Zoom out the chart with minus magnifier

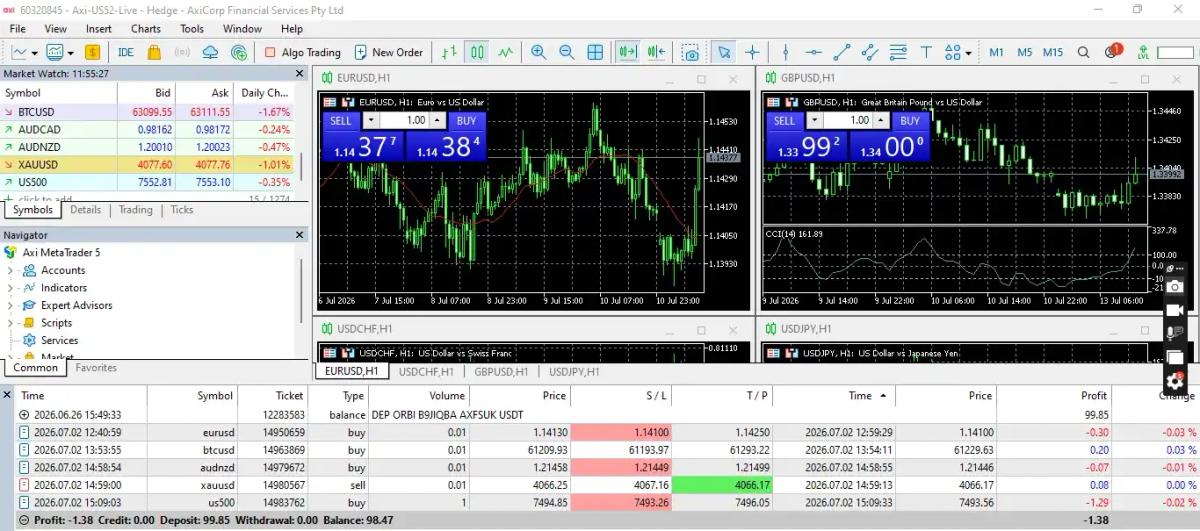[567, 52]
